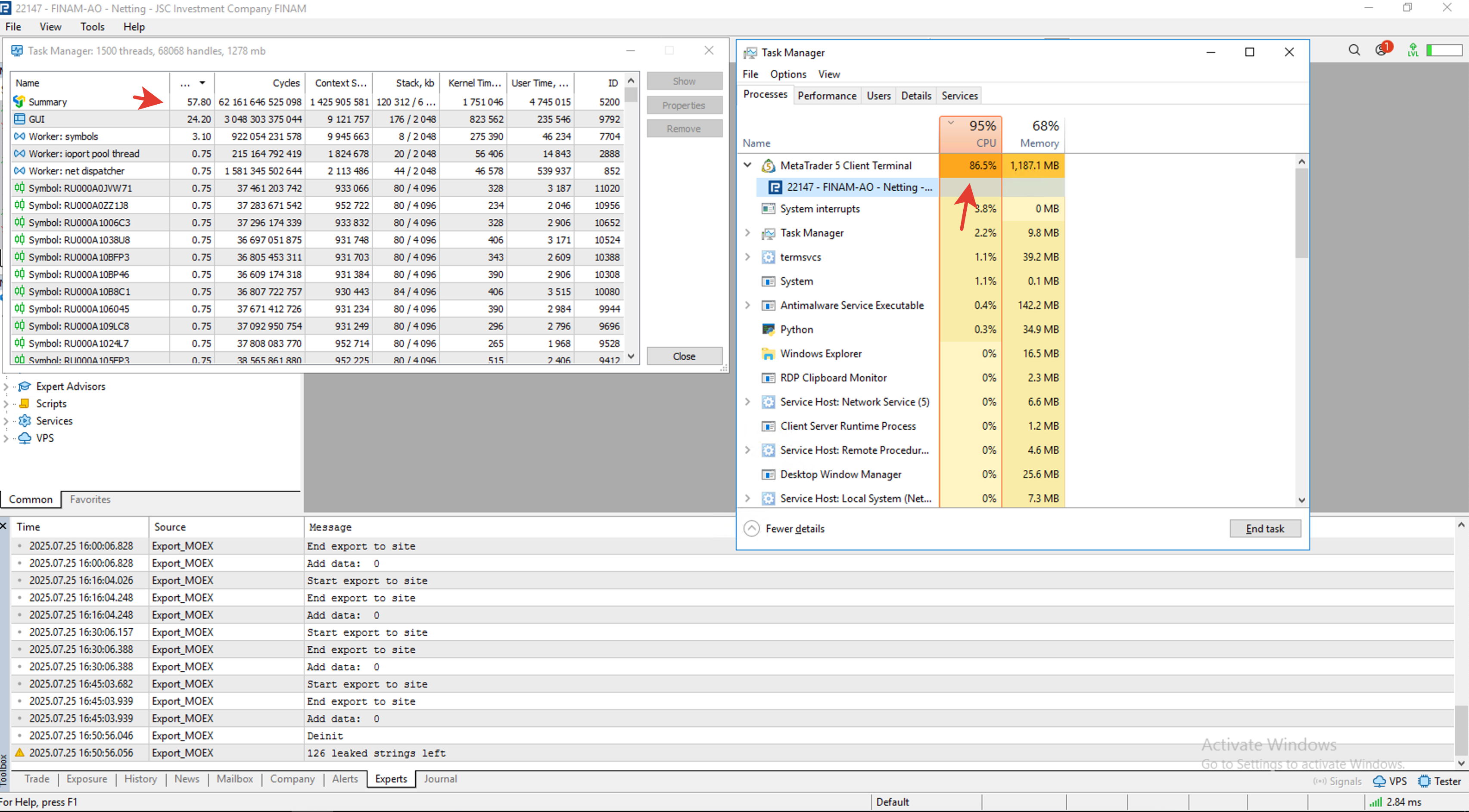Click the search magnifier icon
This screenshot has height=812, width=1469.
(1354, 50)
